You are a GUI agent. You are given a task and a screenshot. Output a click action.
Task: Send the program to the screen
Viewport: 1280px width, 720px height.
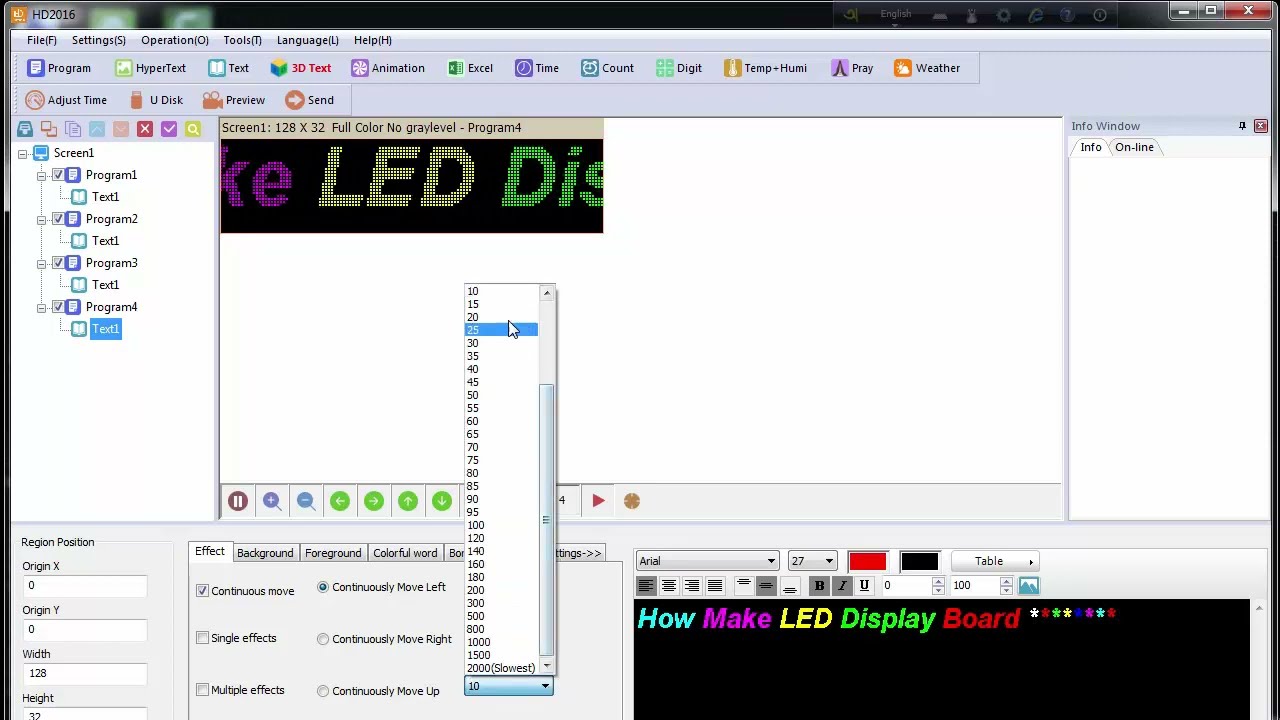pyautogui.click(x=310, y=100)
